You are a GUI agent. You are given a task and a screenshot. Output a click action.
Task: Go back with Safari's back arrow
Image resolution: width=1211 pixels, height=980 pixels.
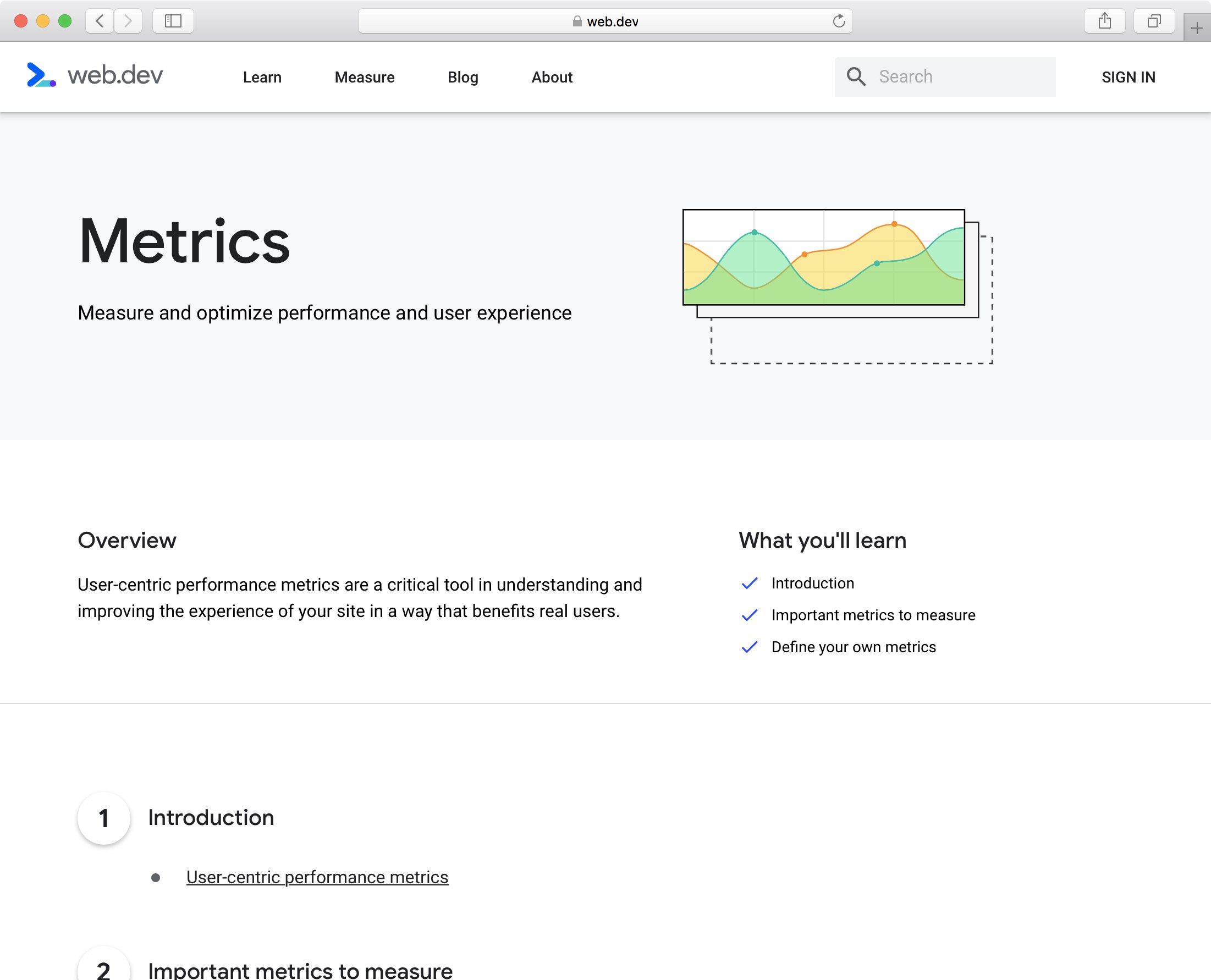point(100,21)
